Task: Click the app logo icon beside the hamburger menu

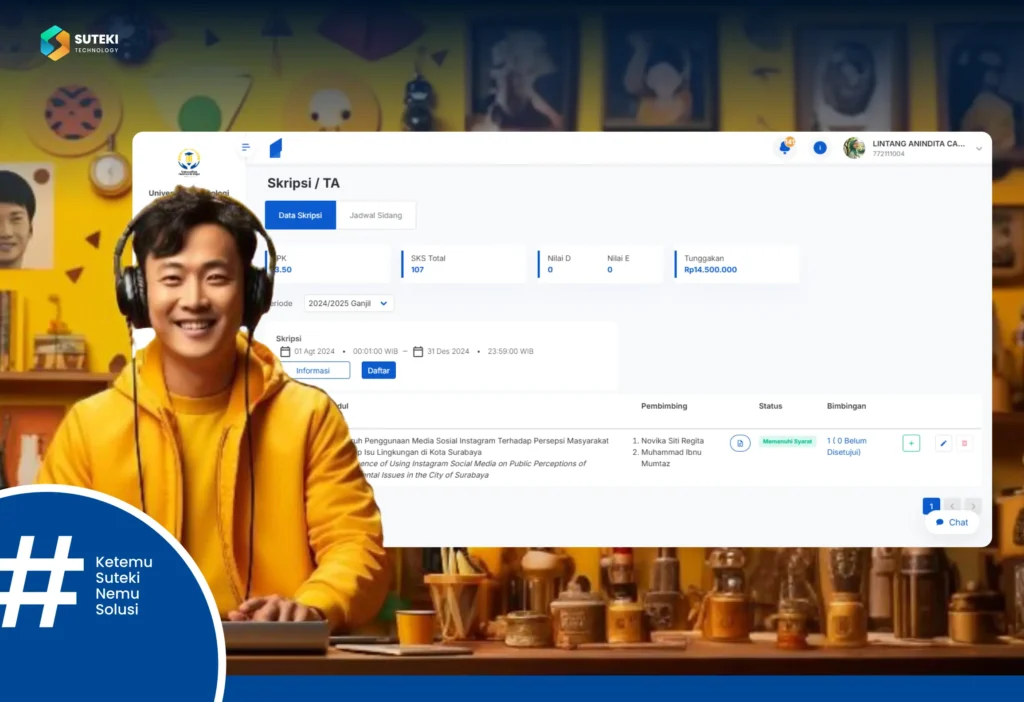Action: coord(277,146)
